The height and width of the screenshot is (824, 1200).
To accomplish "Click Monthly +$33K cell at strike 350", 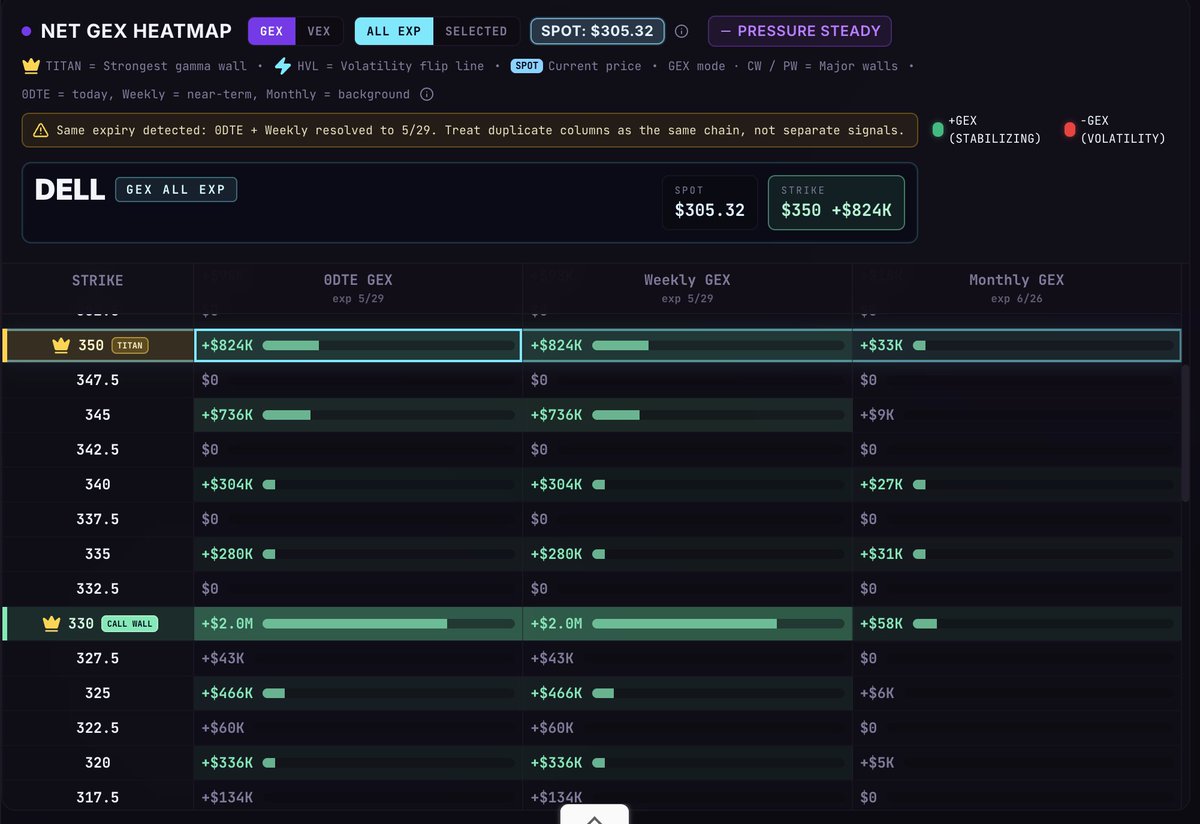I will [x=1017, y=345].
